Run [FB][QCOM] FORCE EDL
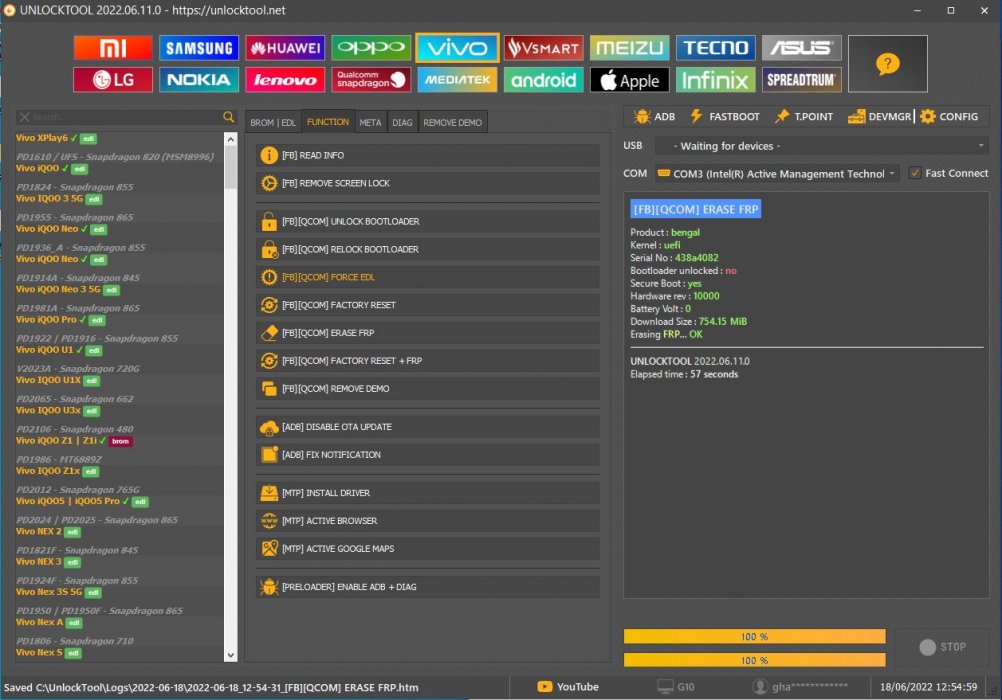The image size is (1002, 700). (x=428, y=277)
